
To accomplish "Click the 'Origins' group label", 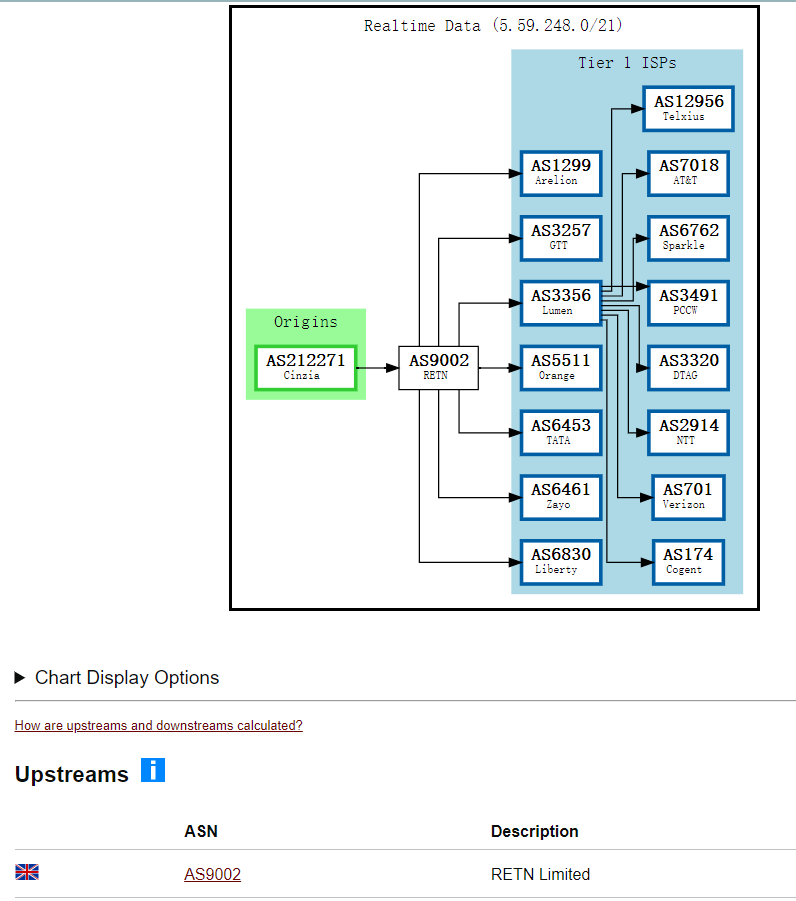I will tap(306, 322).
